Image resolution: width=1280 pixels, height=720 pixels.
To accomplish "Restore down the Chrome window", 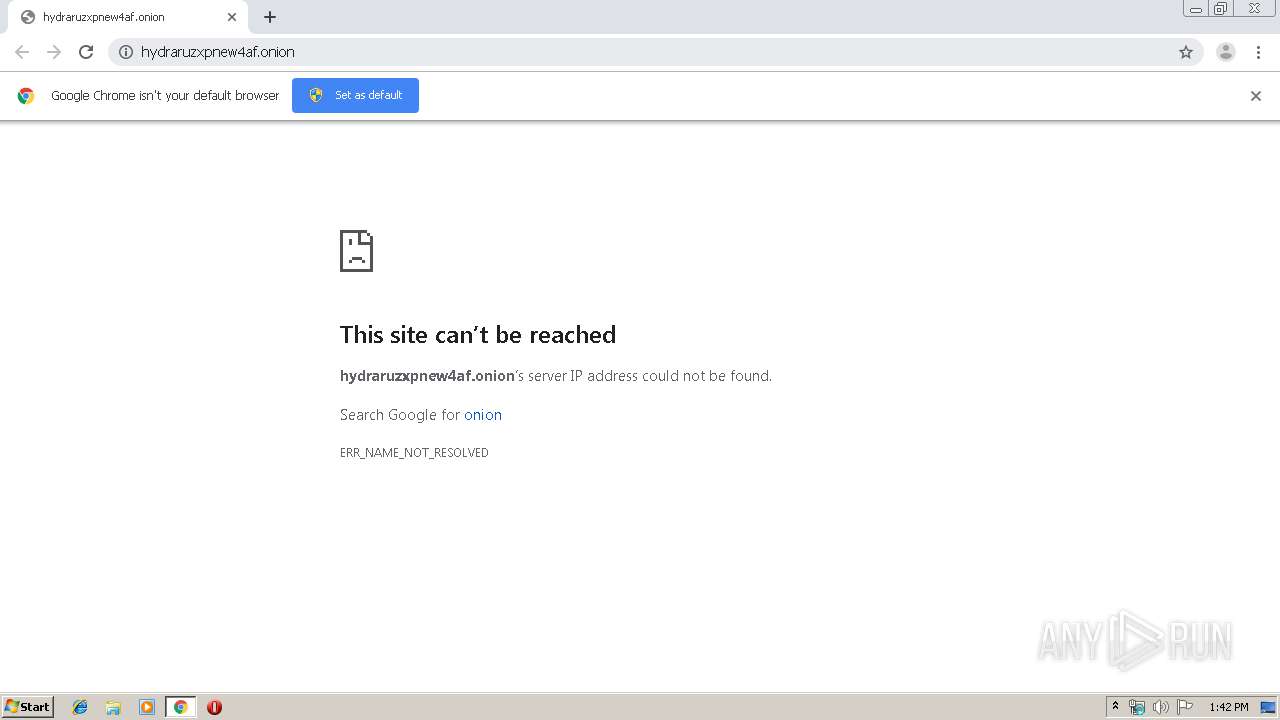I will pos(1220,8).
